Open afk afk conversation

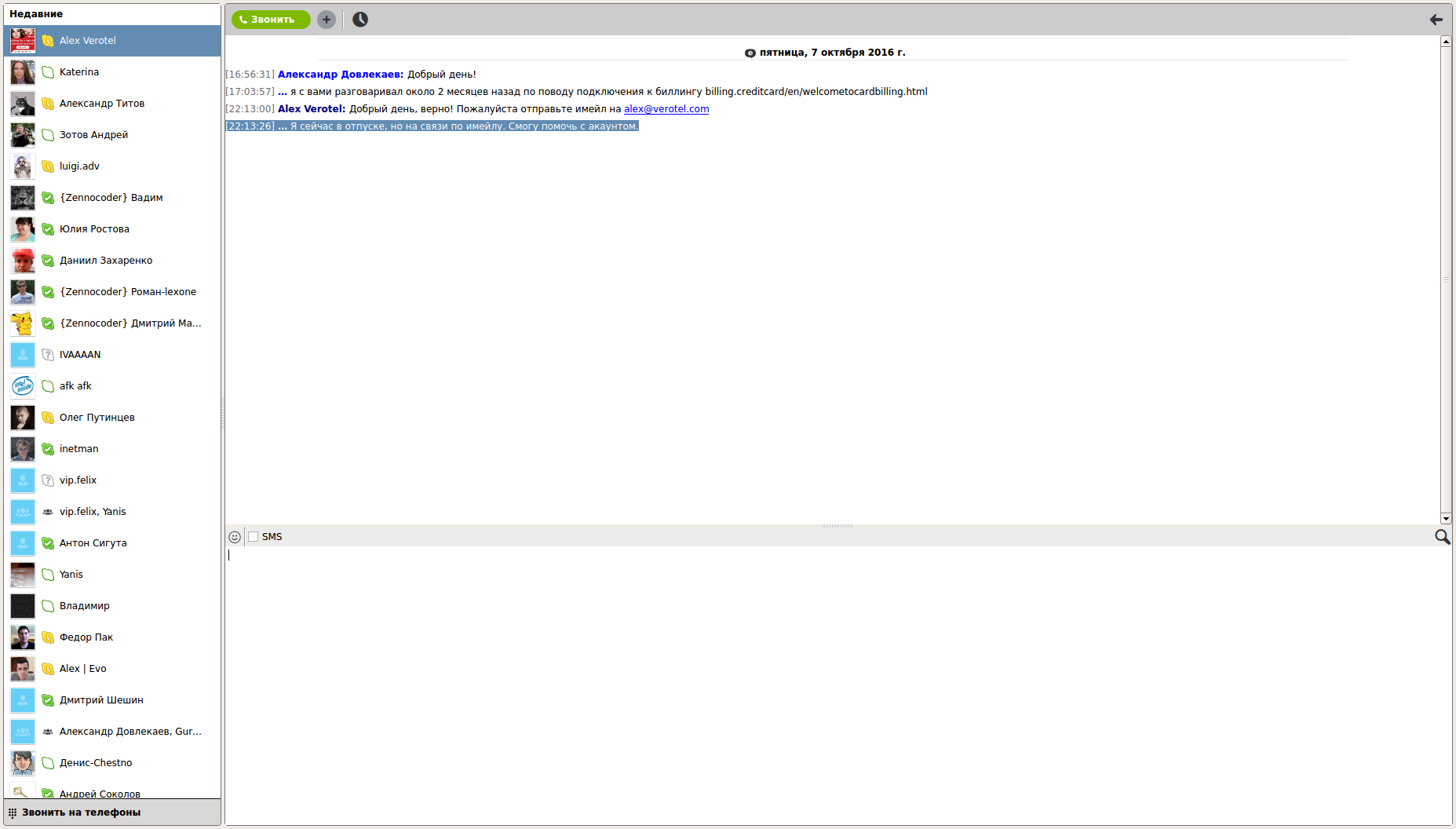click(112, 386)
